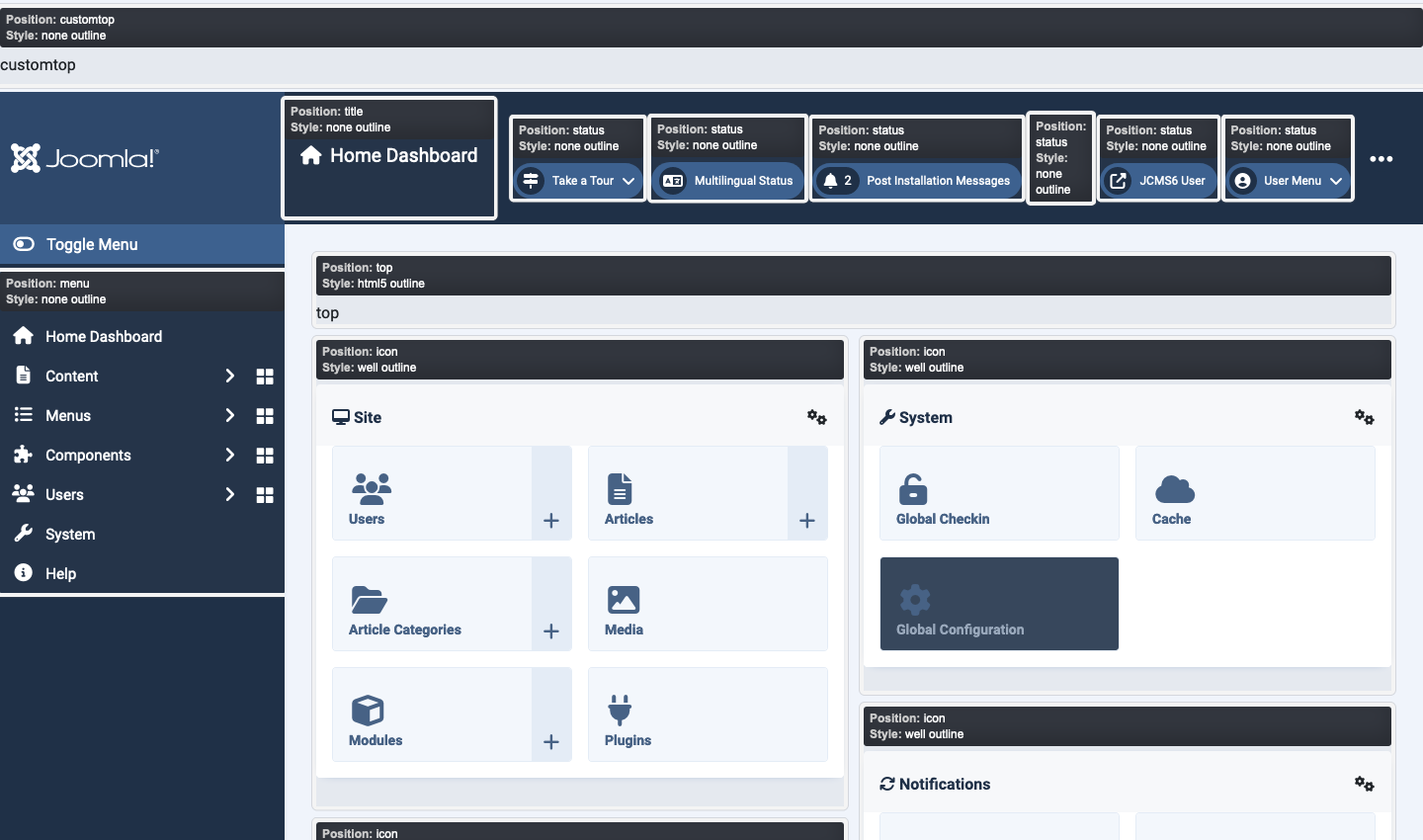Click the notification bell icon
Screen dimensions: 1423x840
tap(830, 181)
